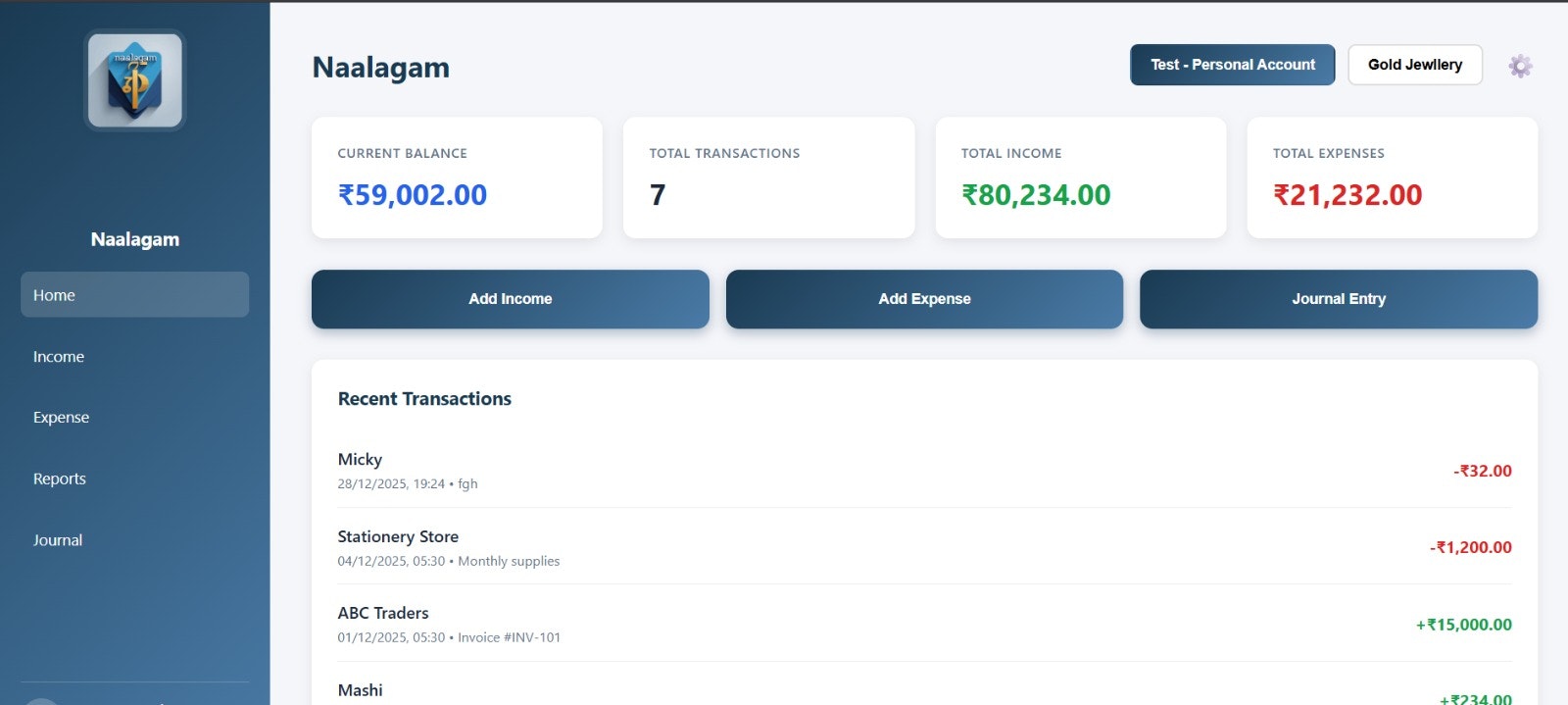Open Home in the sidebar
Image resolution: width=1568 pixels, height=705 pixels.
pyautogui.click(x=134, y=294)
